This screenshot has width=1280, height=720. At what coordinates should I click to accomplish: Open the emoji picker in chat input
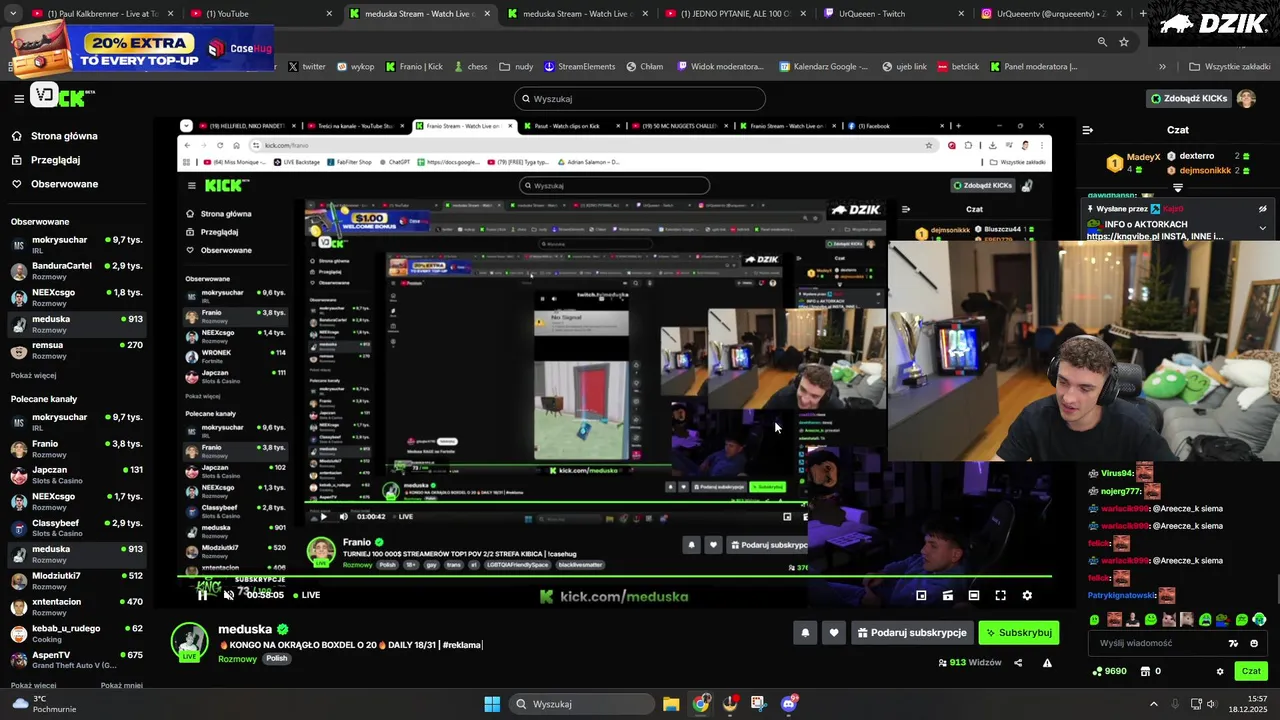pos(1254,643)
